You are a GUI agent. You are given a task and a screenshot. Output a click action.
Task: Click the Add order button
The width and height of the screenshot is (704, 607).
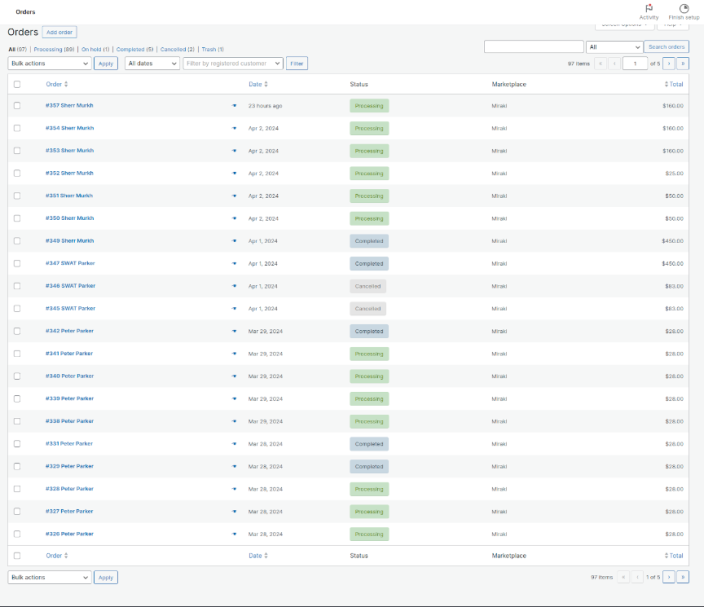[59, 32]
